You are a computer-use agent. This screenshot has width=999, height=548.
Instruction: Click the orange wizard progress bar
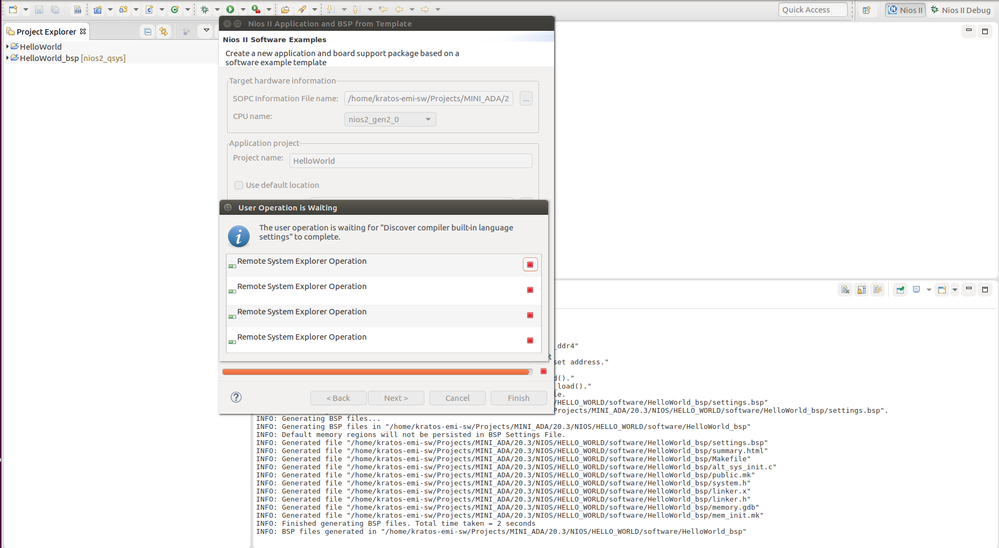[377, 371]
